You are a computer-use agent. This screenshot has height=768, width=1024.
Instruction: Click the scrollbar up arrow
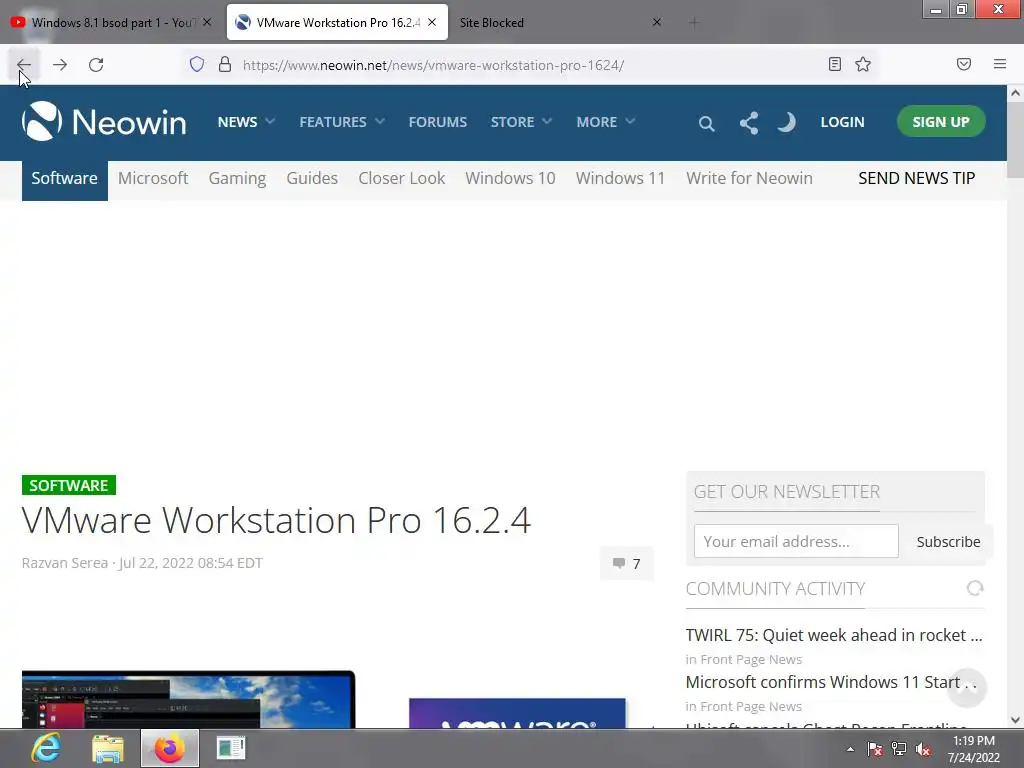click(x=1015, y=93)
